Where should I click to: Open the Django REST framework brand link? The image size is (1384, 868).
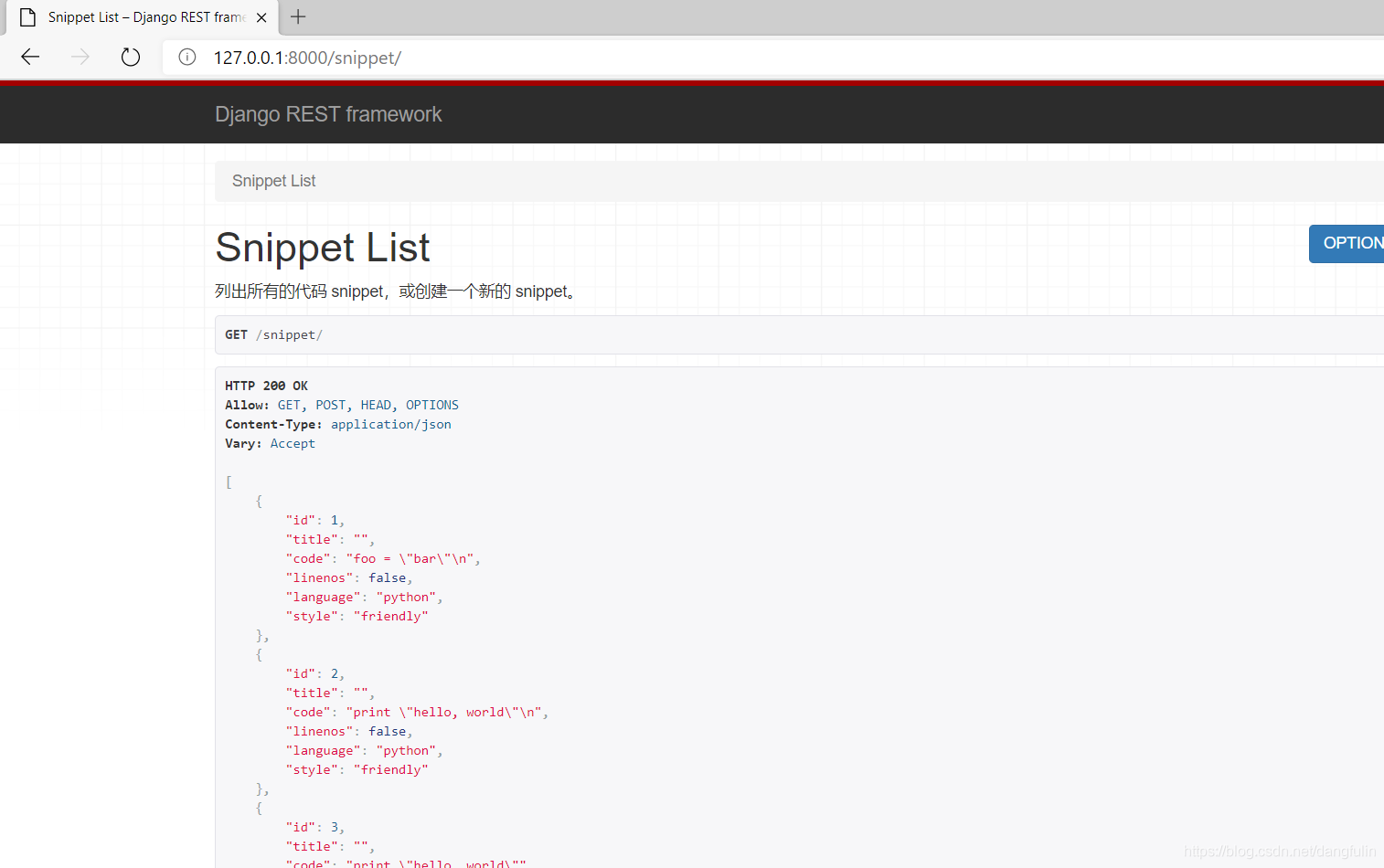328,114
